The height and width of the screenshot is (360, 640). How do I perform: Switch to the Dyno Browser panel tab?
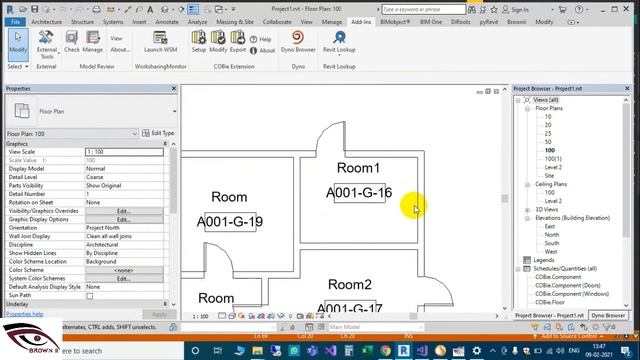coord(608,316)
